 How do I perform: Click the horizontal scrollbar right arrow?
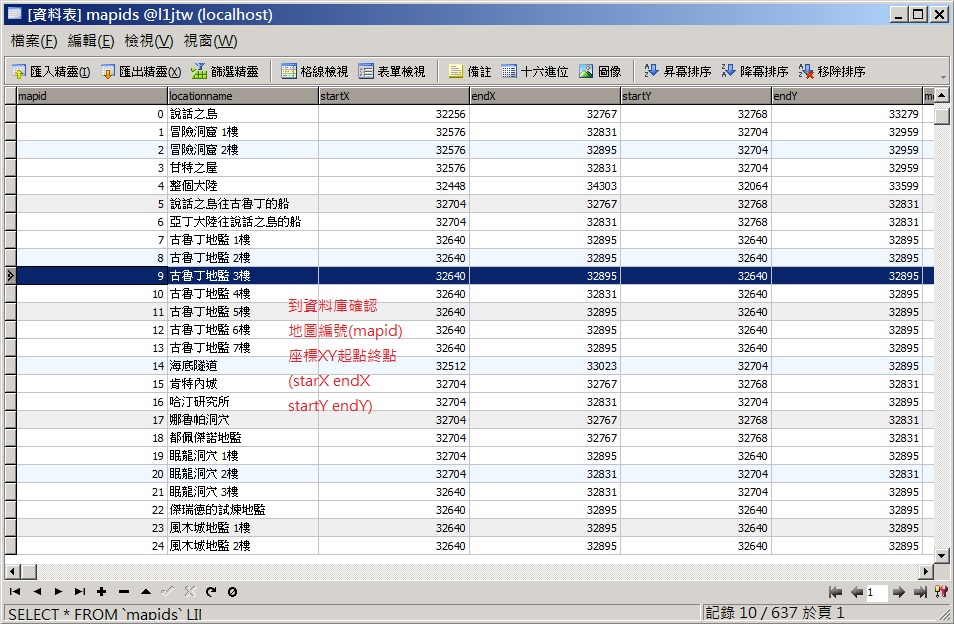point(926,571)
